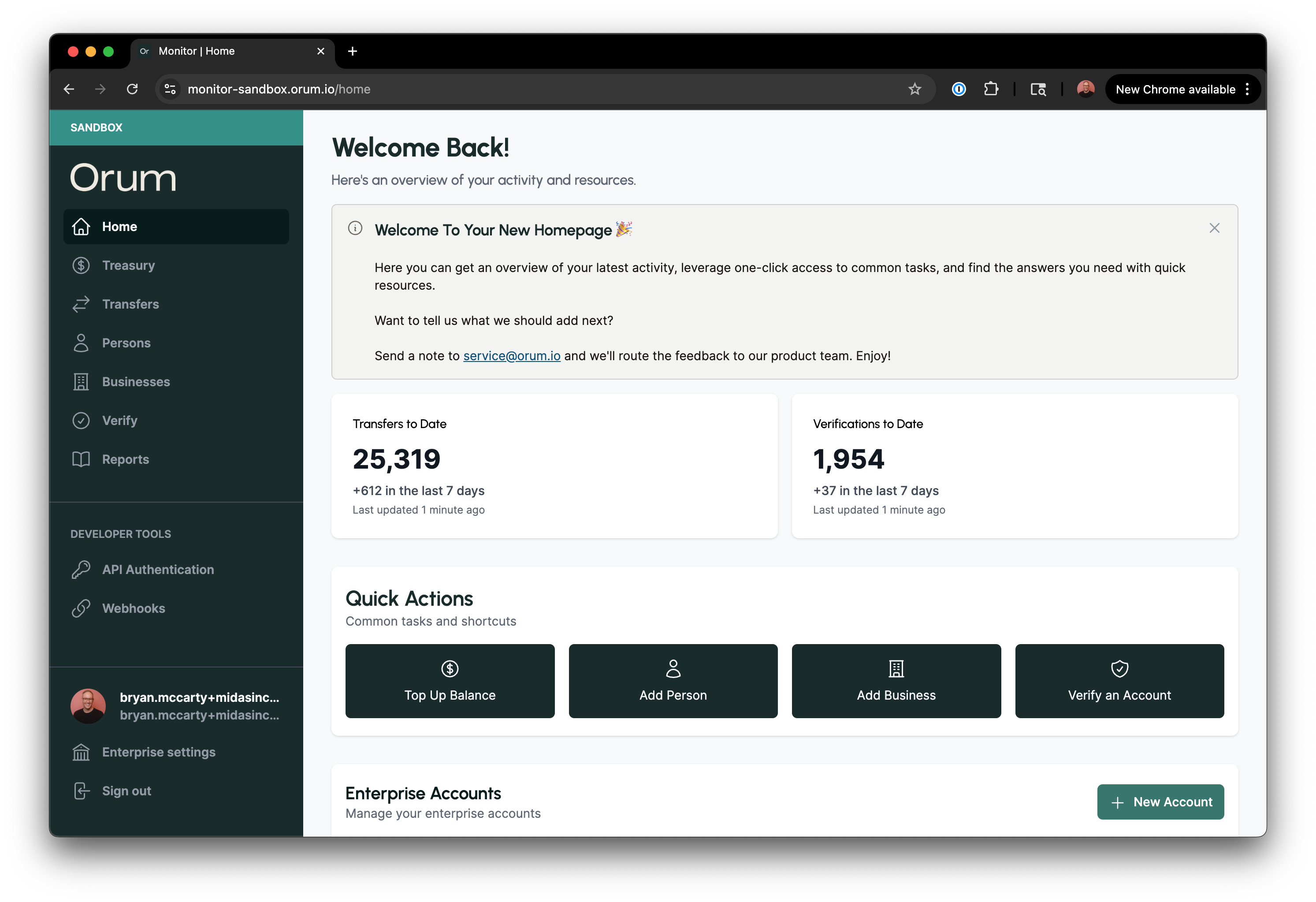
Task: Click the API Authentication key icon
Action: pyautogui.click(x=81, y=569)
